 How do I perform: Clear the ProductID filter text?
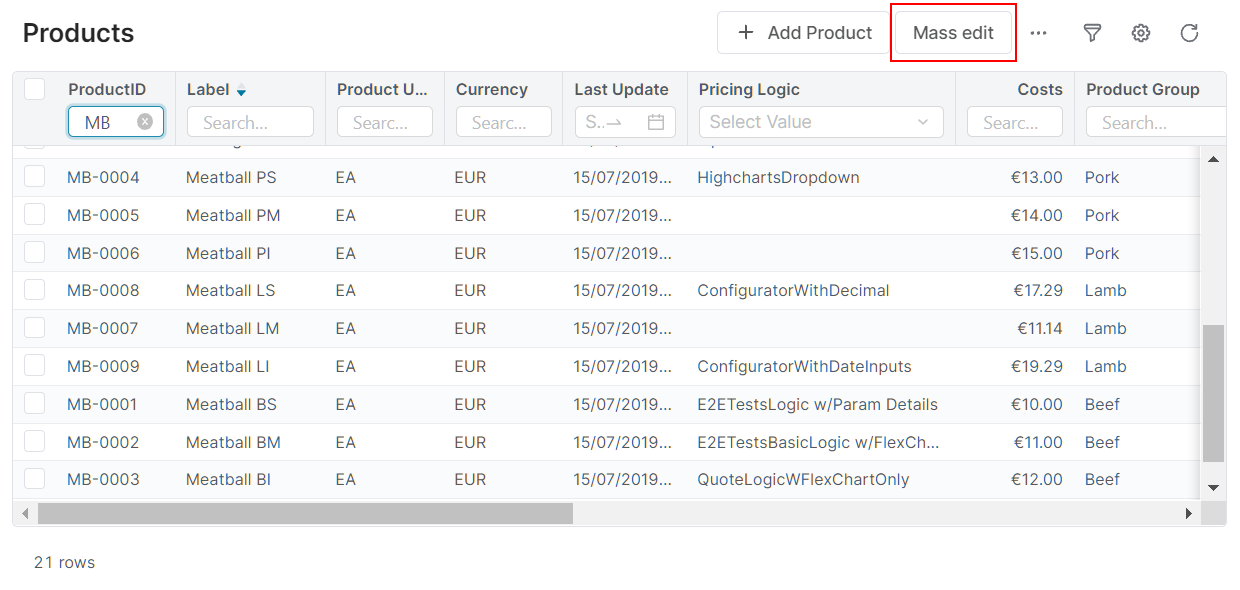tap(145, 122)
